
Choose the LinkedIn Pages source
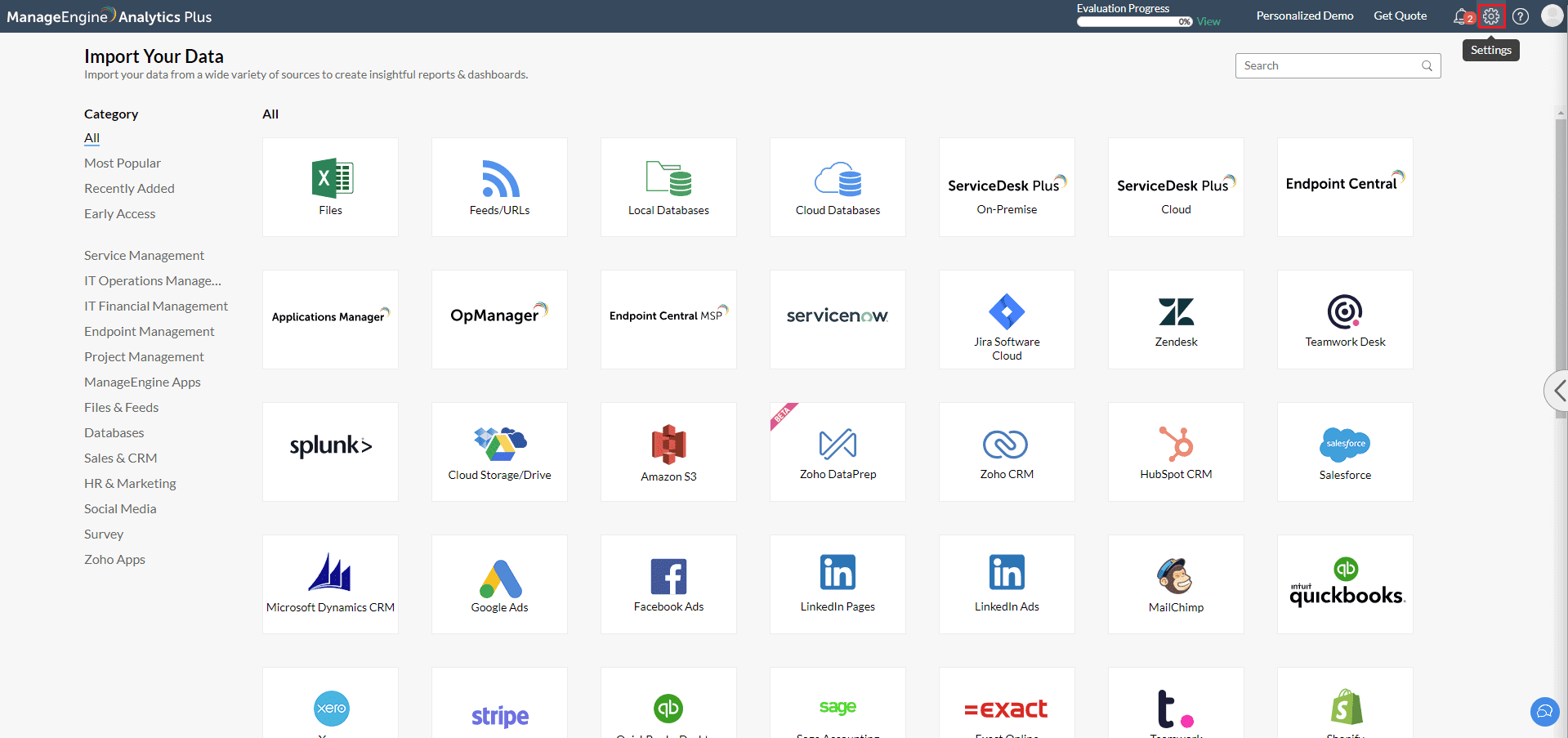[x=838, y=584]
